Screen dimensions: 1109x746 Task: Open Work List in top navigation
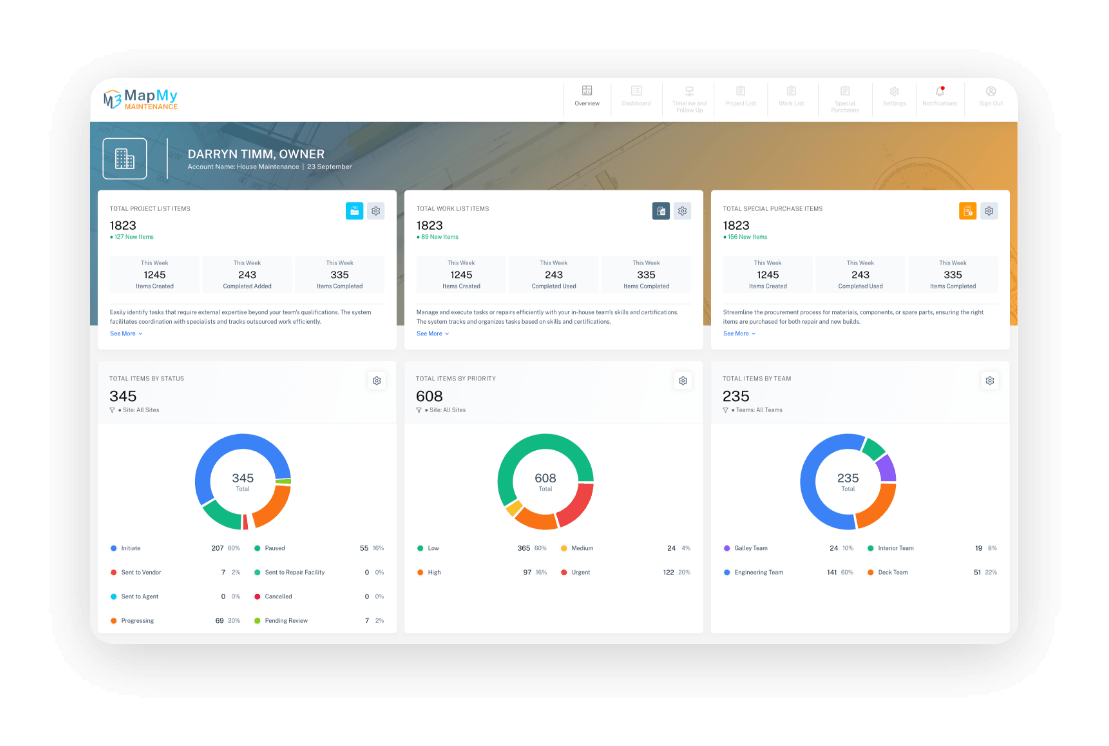pyautogui.click(x=791, y=96)
